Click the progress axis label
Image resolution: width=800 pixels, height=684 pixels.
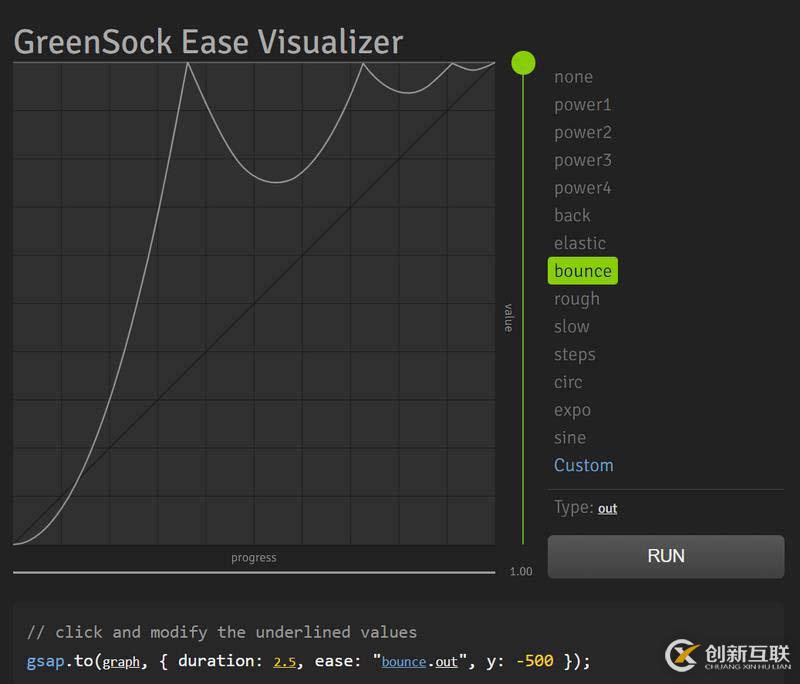click(x=254, y=558)
